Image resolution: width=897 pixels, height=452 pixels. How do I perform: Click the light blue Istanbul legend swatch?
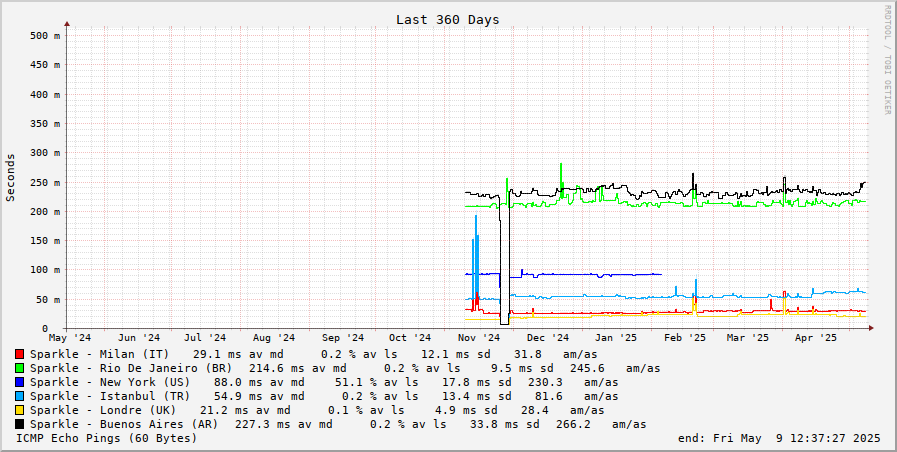click(19, 397)
